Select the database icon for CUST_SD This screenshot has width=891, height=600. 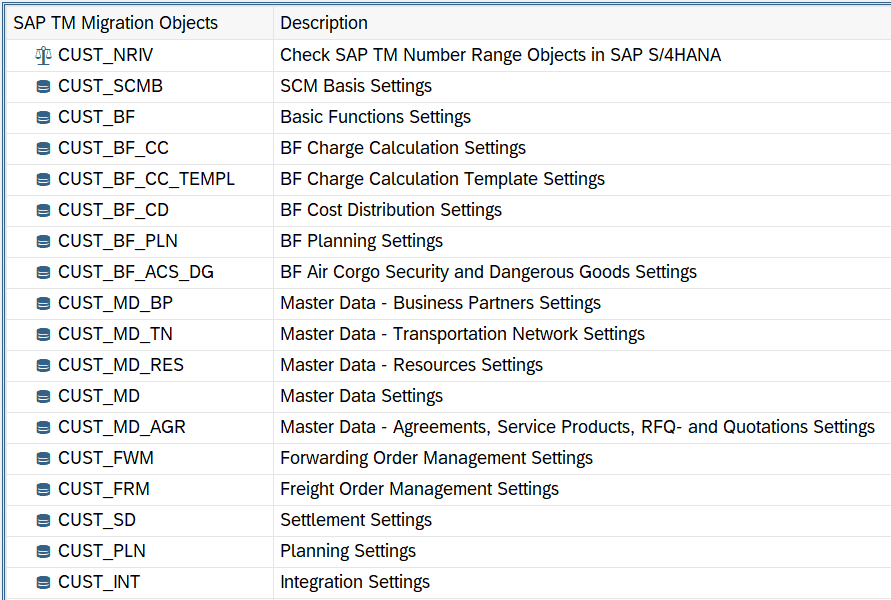point(43,520)
